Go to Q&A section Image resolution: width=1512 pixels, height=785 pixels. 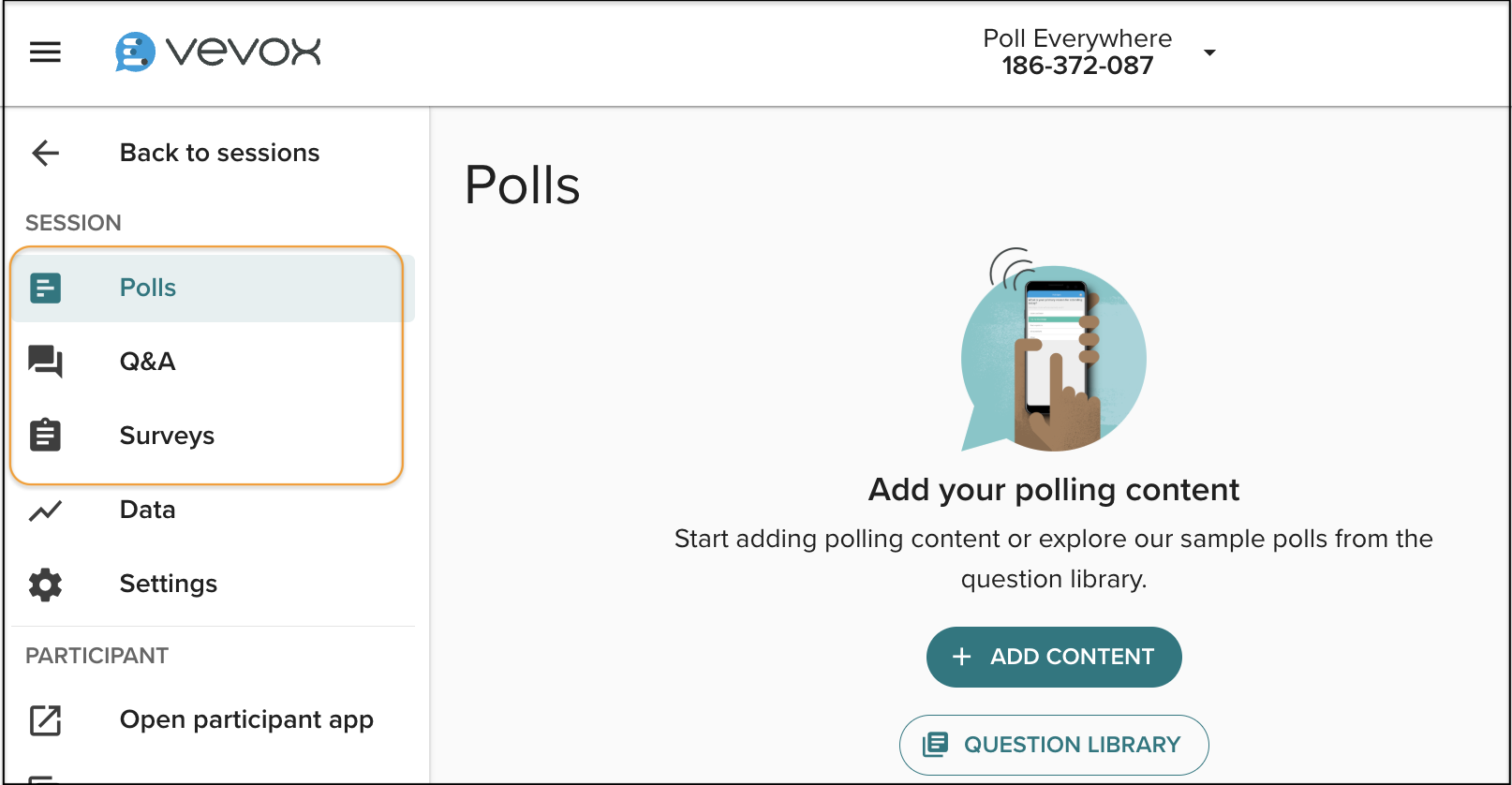147,362
